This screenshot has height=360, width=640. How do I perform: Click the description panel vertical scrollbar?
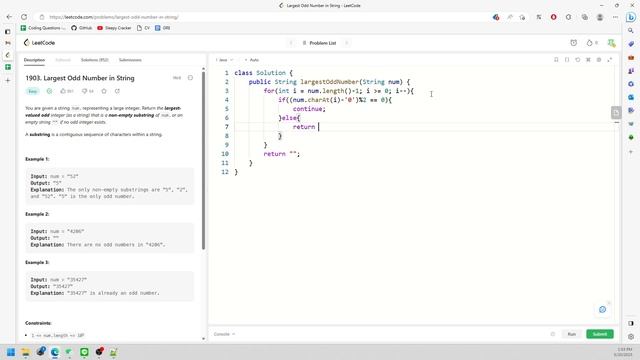[203, 161]
